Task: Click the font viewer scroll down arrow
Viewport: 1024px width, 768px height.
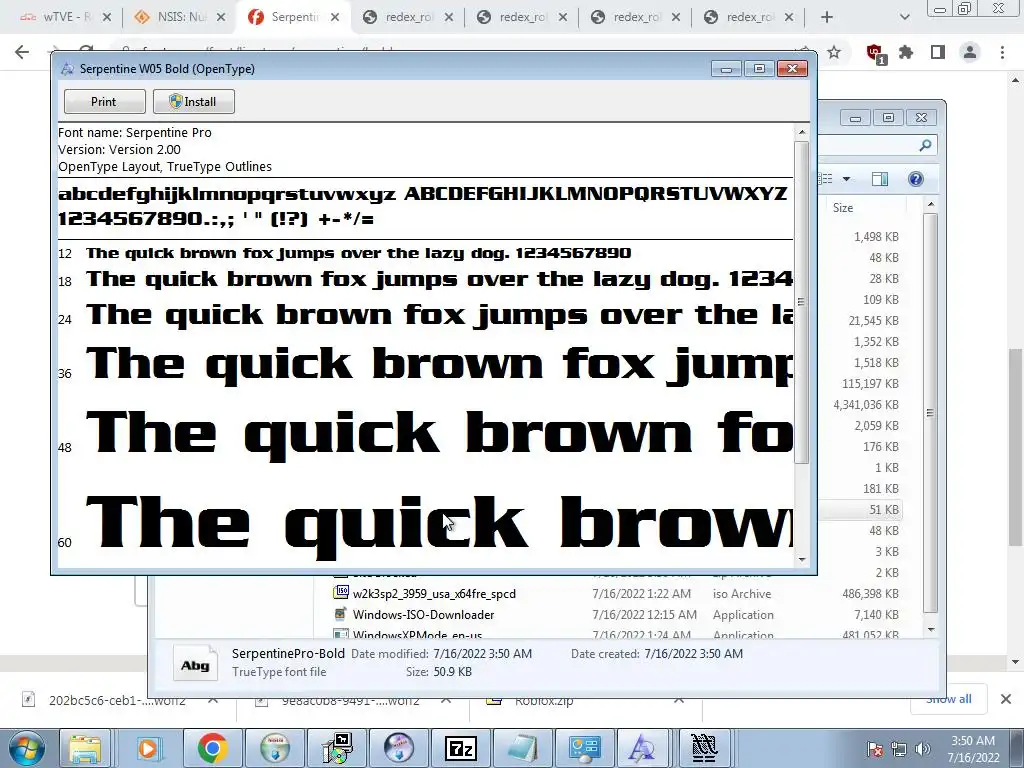Action: 802,560
